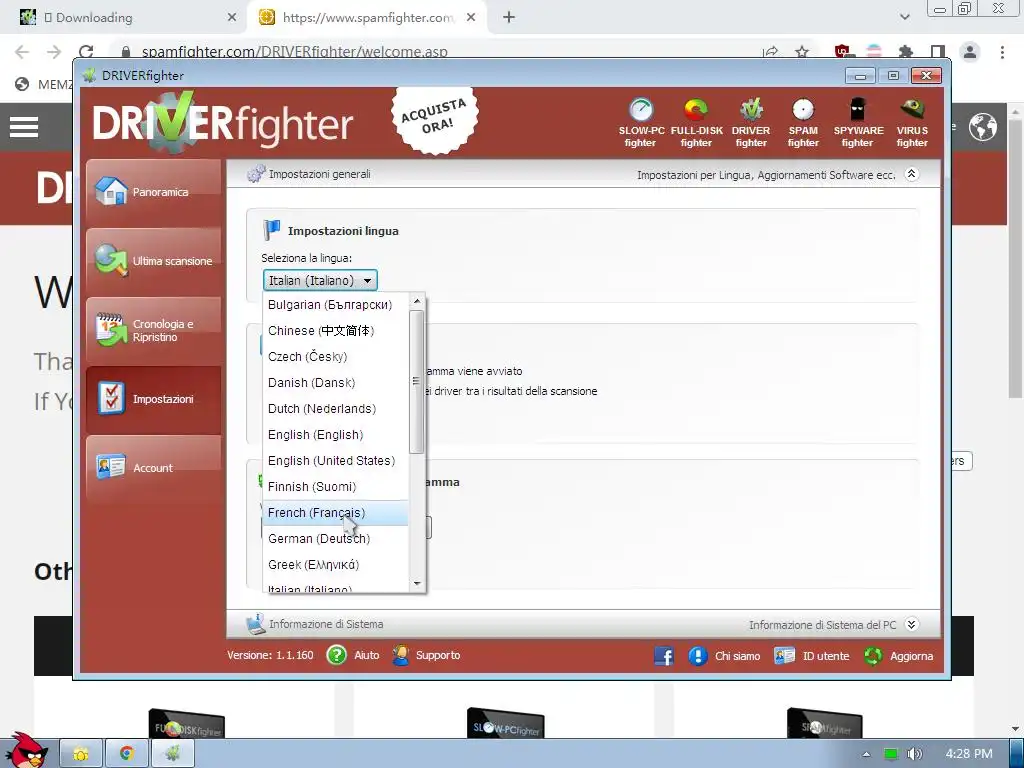Click DRIVER fighter icon in header
The width and height of the screenshot is (1024, 768).
click(751, 122)
